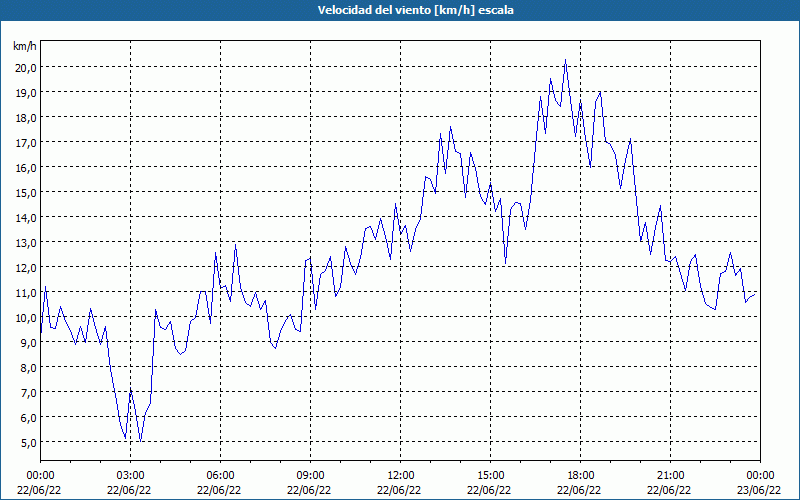
Task: Select the 17,0 y-axis value
Action: tap(26, 143)
